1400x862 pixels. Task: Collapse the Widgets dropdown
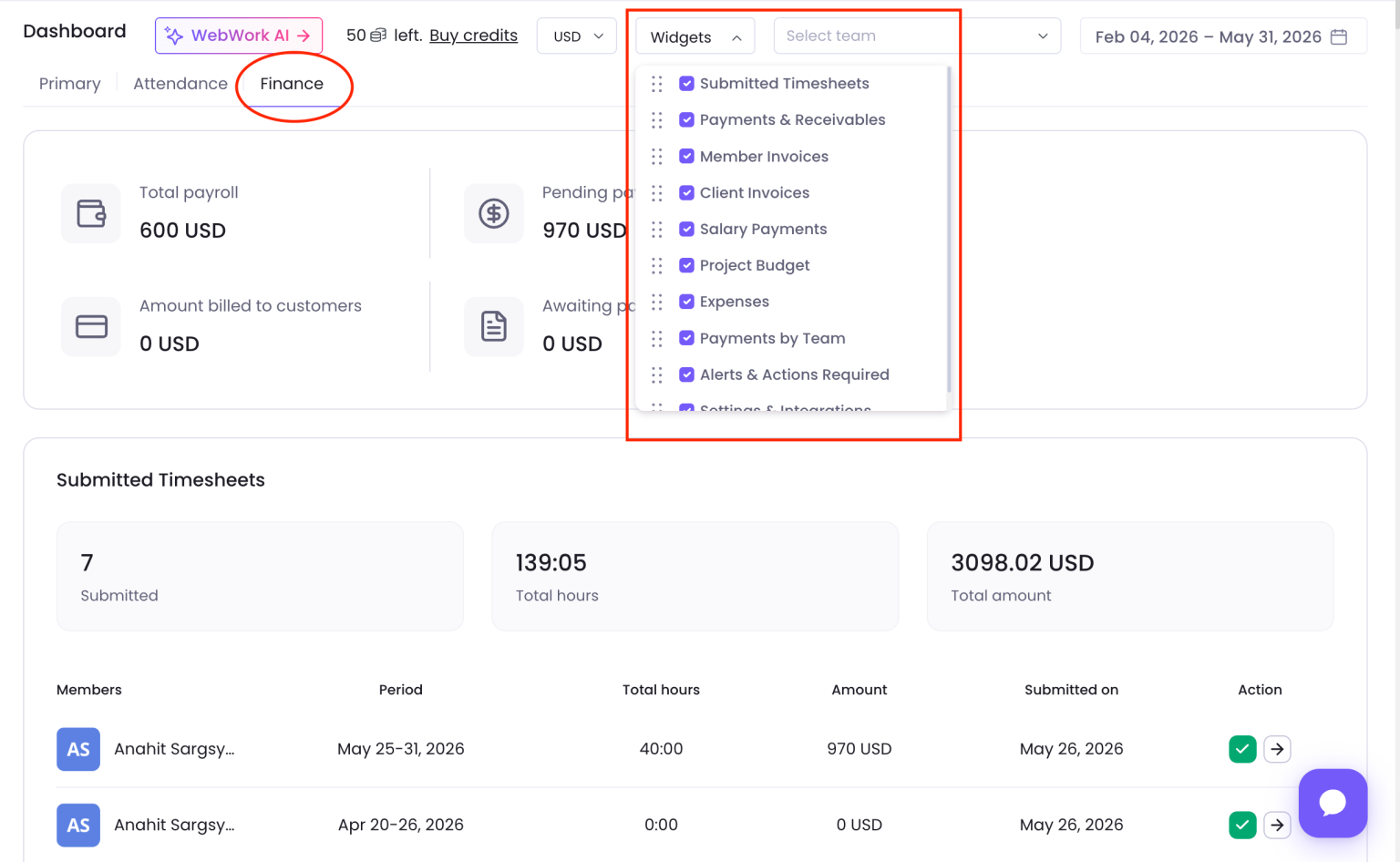(695, 36)
